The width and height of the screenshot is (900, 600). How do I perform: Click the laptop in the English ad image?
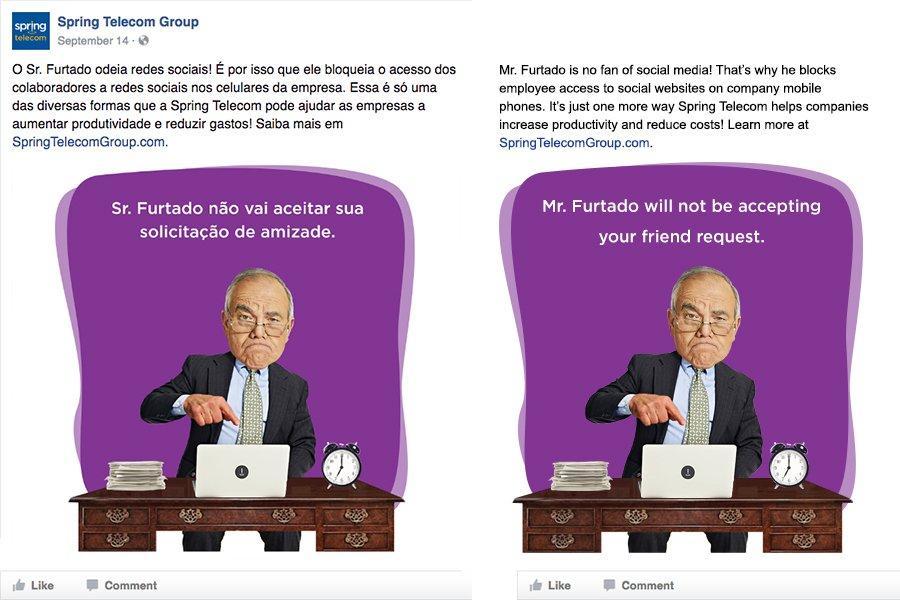[x=688, y=471]
